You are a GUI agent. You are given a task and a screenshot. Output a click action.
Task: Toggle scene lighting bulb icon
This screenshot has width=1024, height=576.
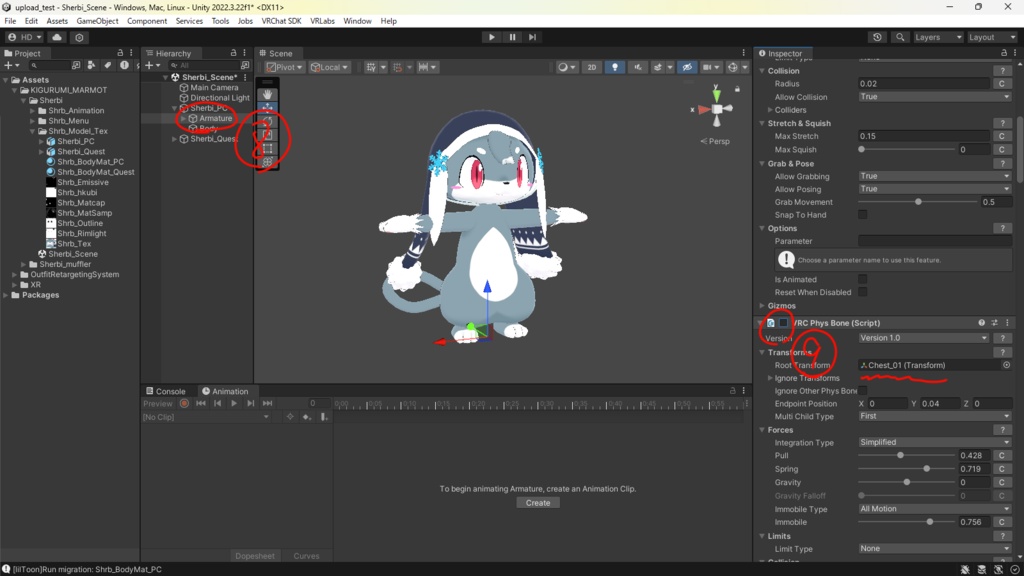coord(615,67)
